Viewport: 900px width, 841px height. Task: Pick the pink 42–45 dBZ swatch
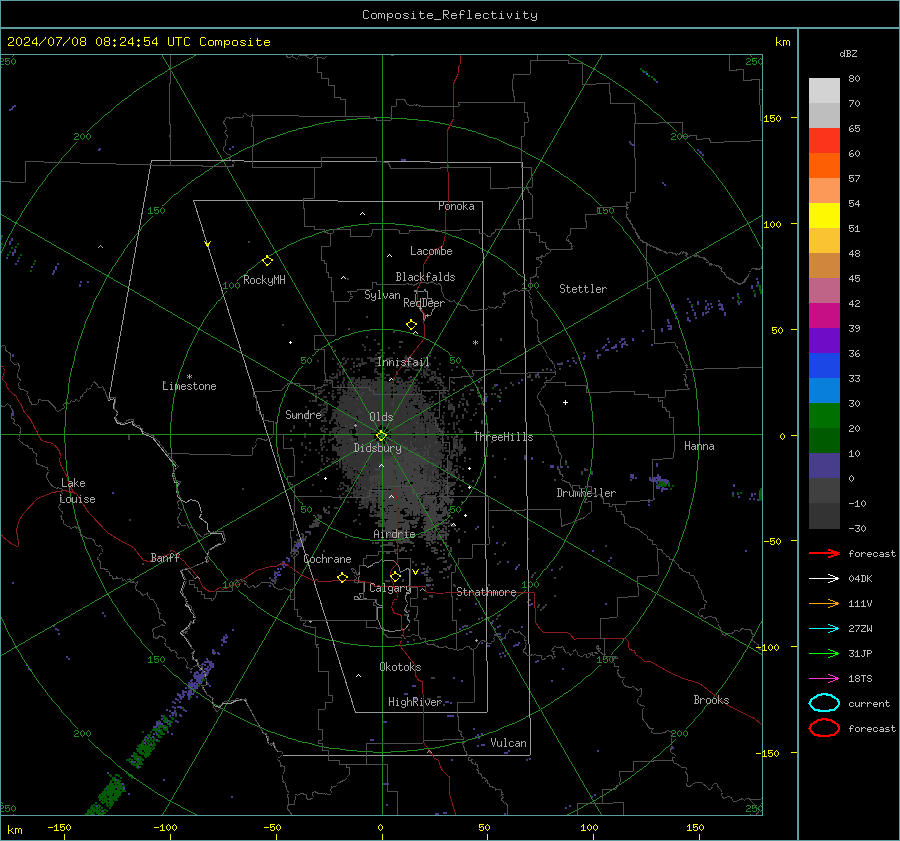[x=824, y=290]
